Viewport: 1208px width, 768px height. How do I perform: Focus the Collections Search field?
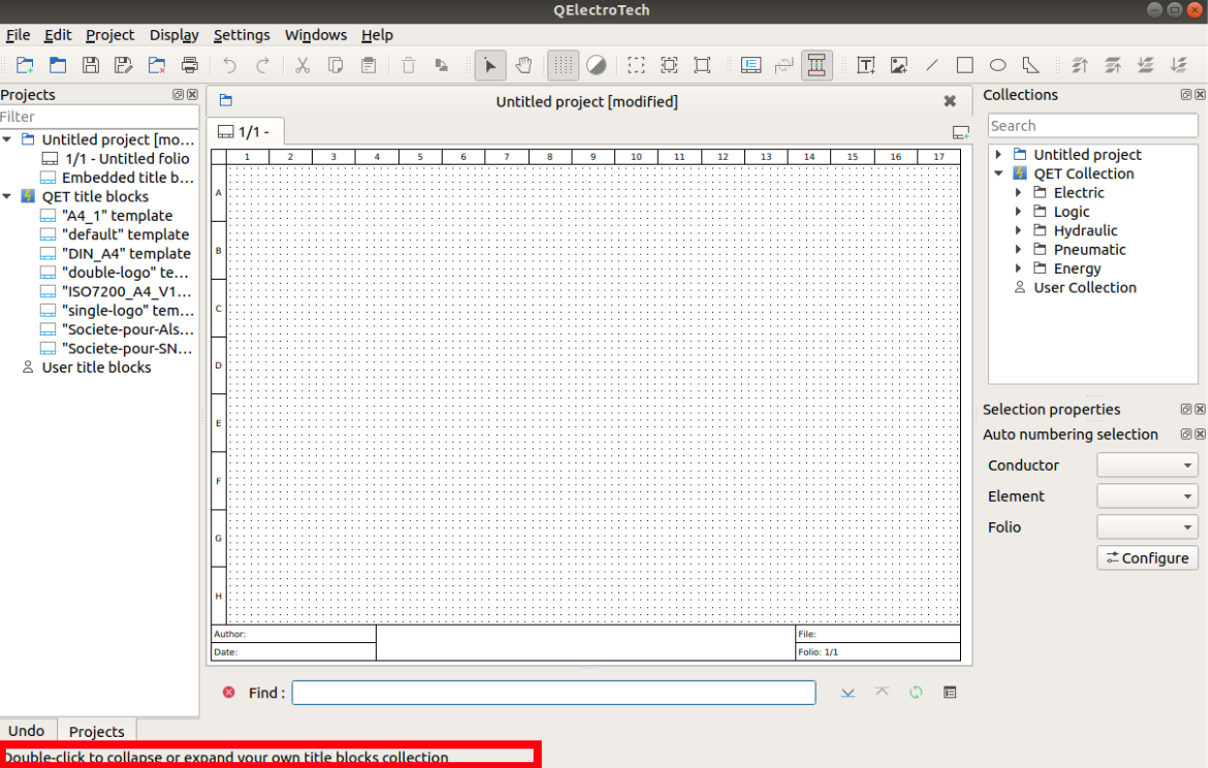click(1093, 126)
